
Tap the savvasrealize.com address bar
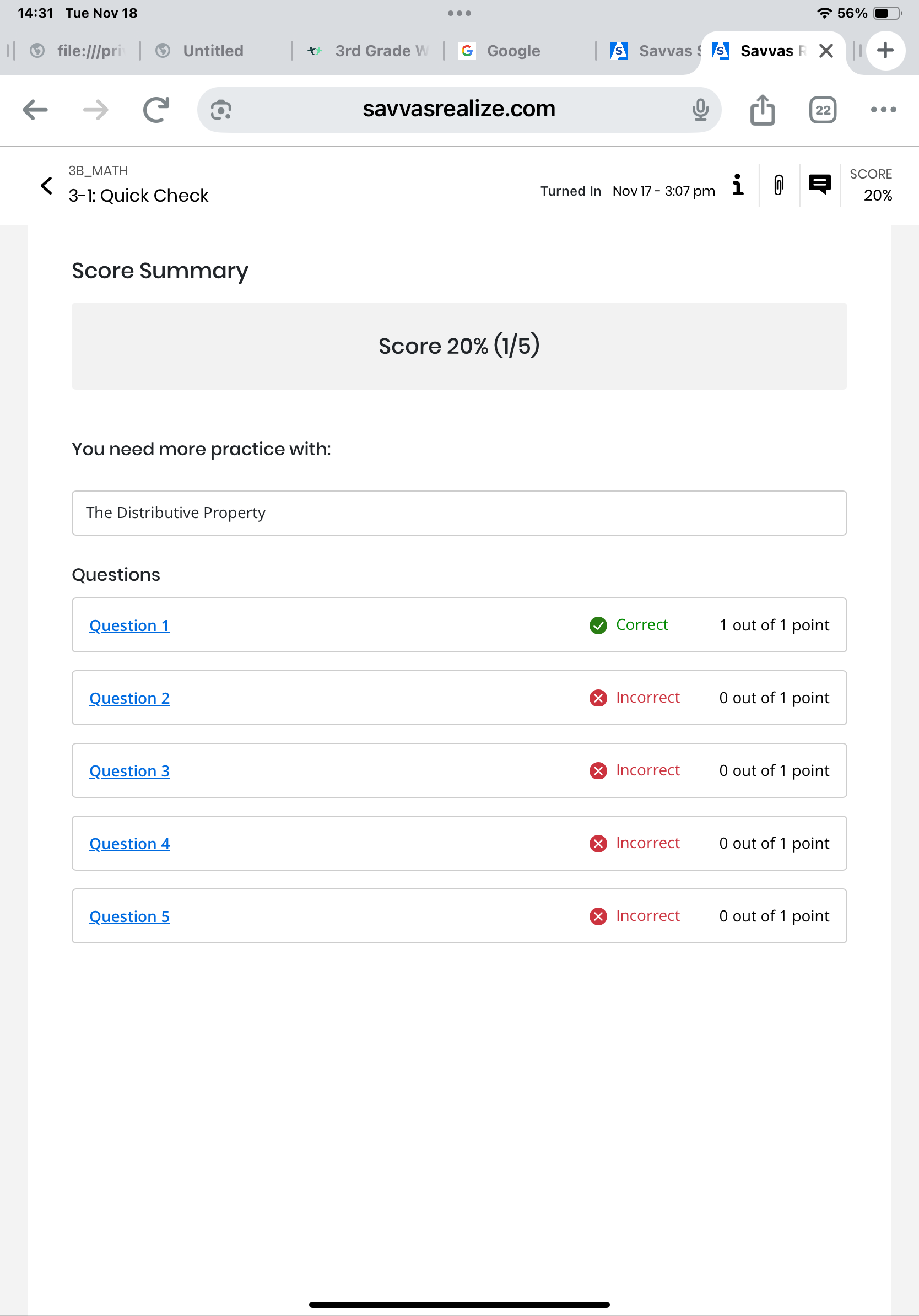pyautogui.click(x=458, y=110)
